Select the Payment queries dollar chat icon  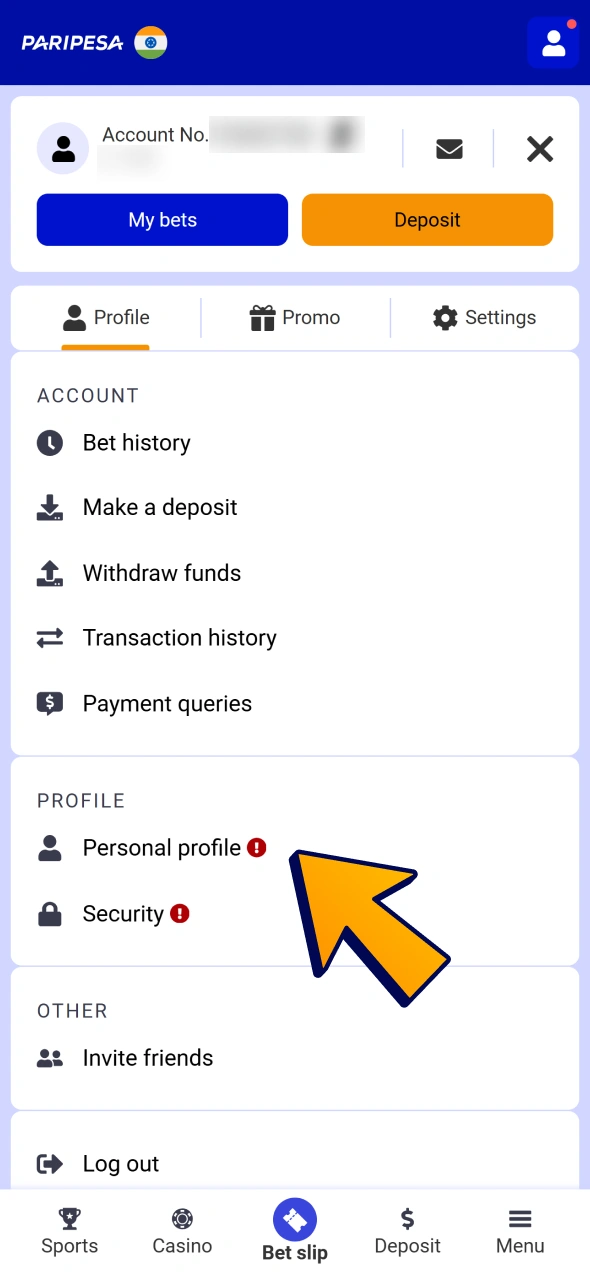50,703
